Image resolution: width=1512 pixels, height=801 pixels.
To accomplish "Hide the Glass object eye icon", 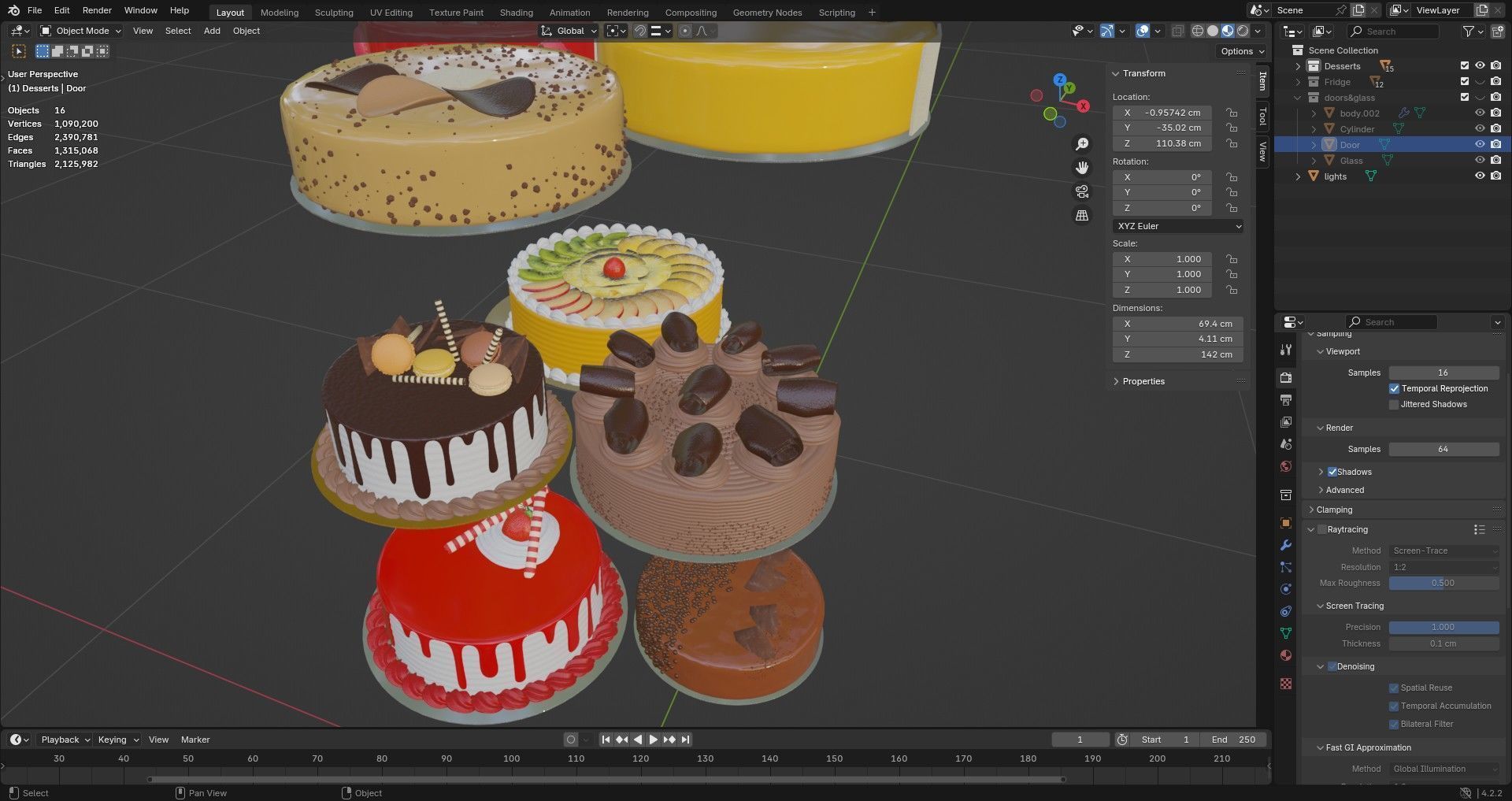I will (x=1480, y=161).
